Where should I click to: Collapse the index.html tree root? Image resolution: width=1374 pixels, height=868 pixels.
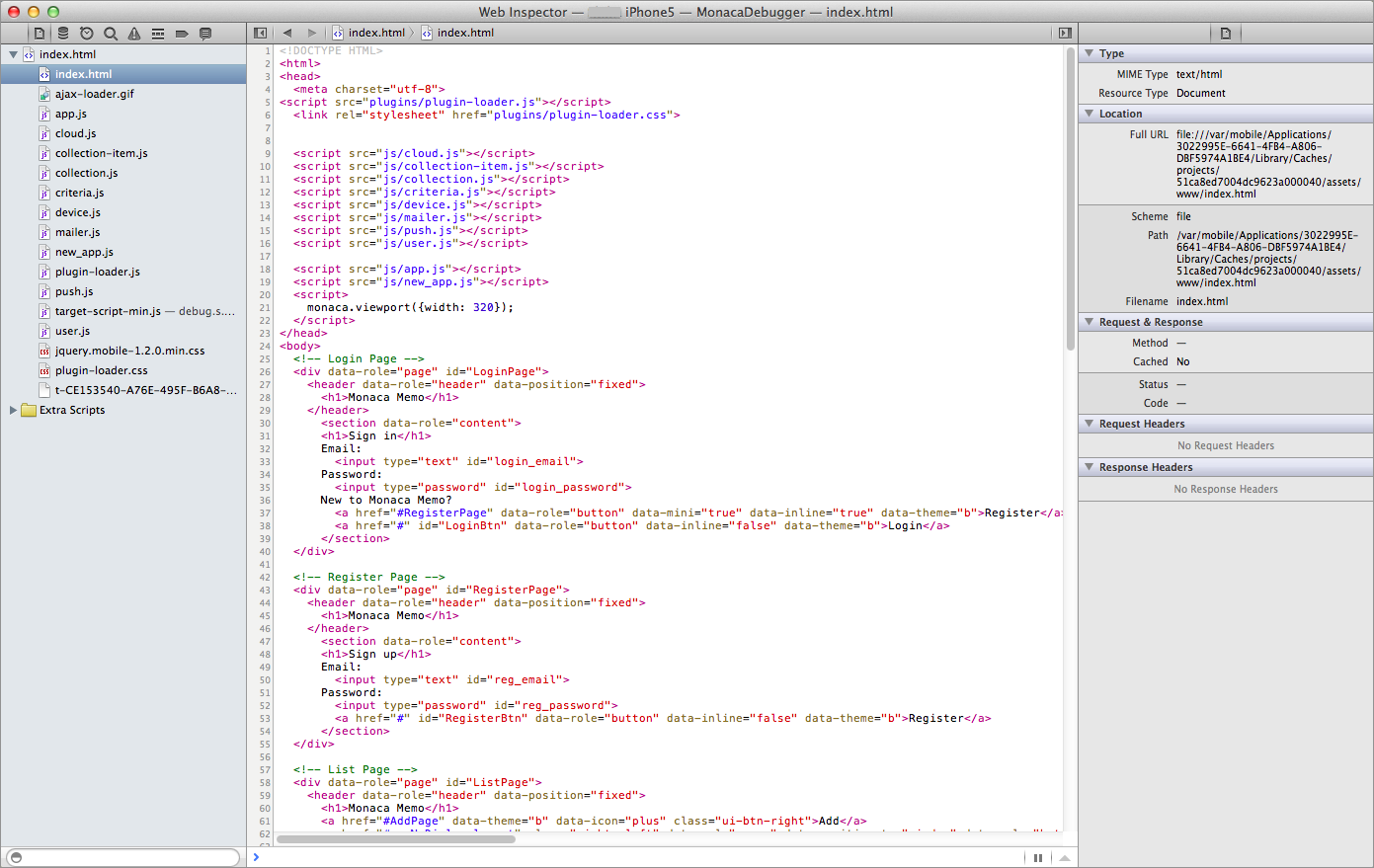[x=13, y=54]
